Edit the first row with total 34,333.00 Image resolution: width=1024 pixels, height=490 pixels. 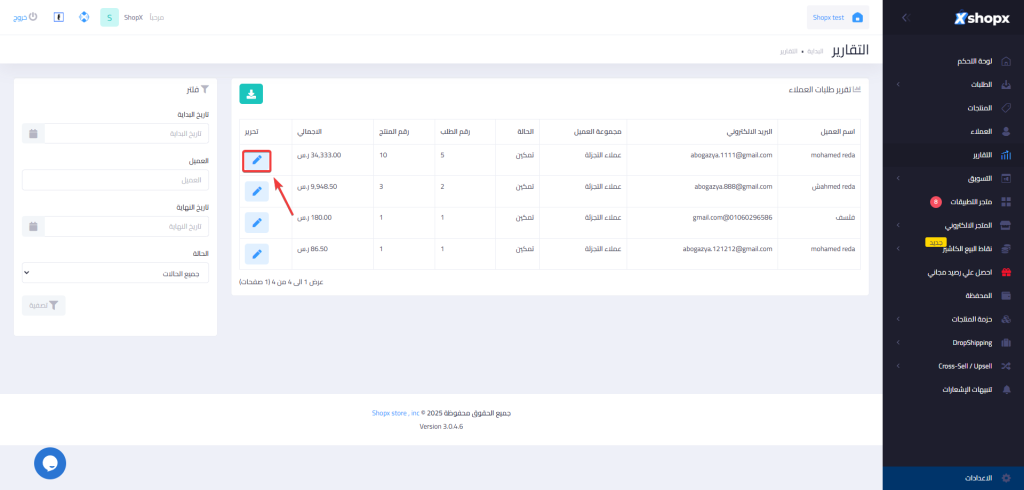[x=256, y=160]
